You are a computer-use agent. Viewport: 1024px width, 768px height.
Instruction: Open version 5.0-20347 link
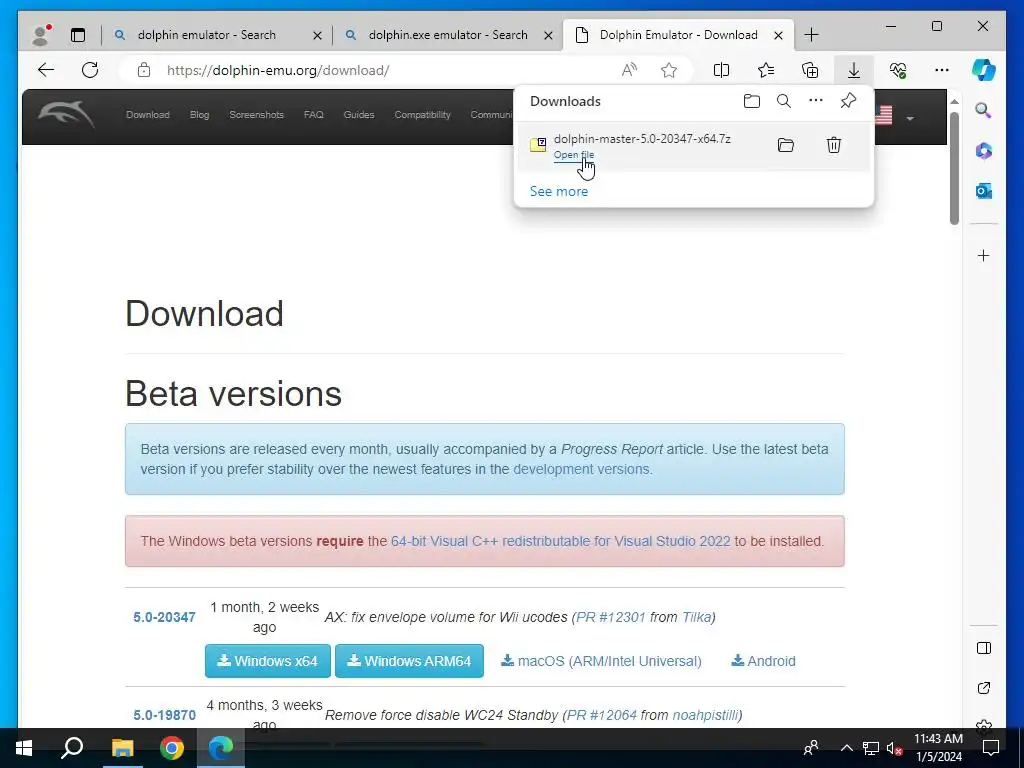(x=164, y=617)
